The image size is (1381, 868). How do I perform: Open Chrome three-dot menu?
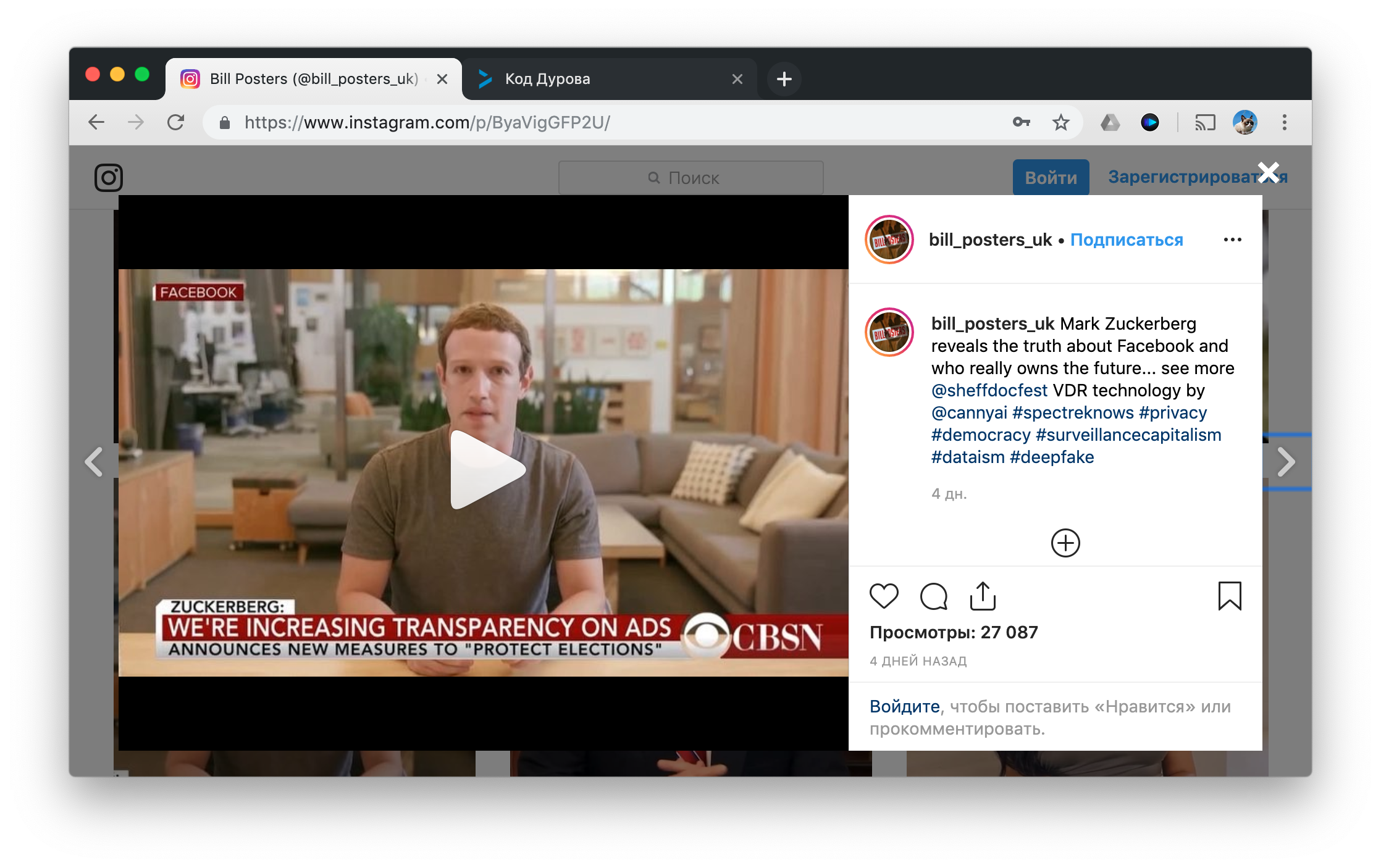pyautogui.click(x=1284, y=122)
